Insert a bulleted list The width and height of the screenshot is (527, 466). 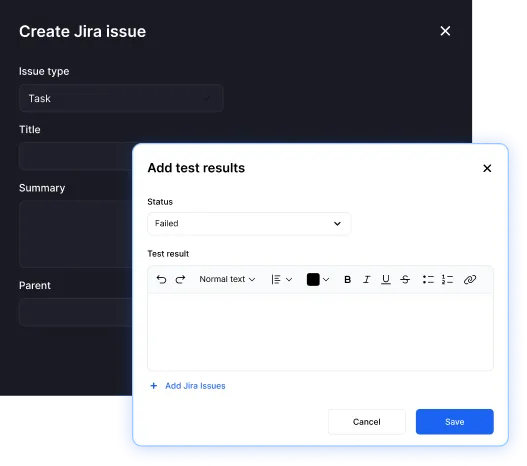click(428, 279)
